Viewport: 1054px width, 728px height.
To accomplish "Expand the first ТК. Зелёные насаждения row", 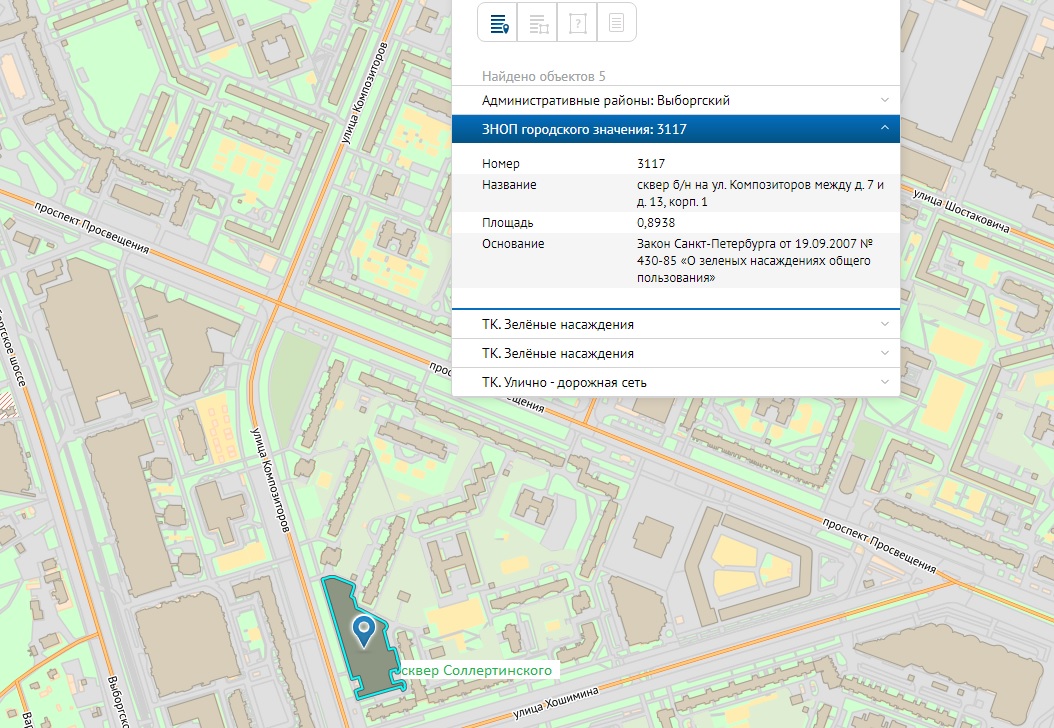I will 884,325.
